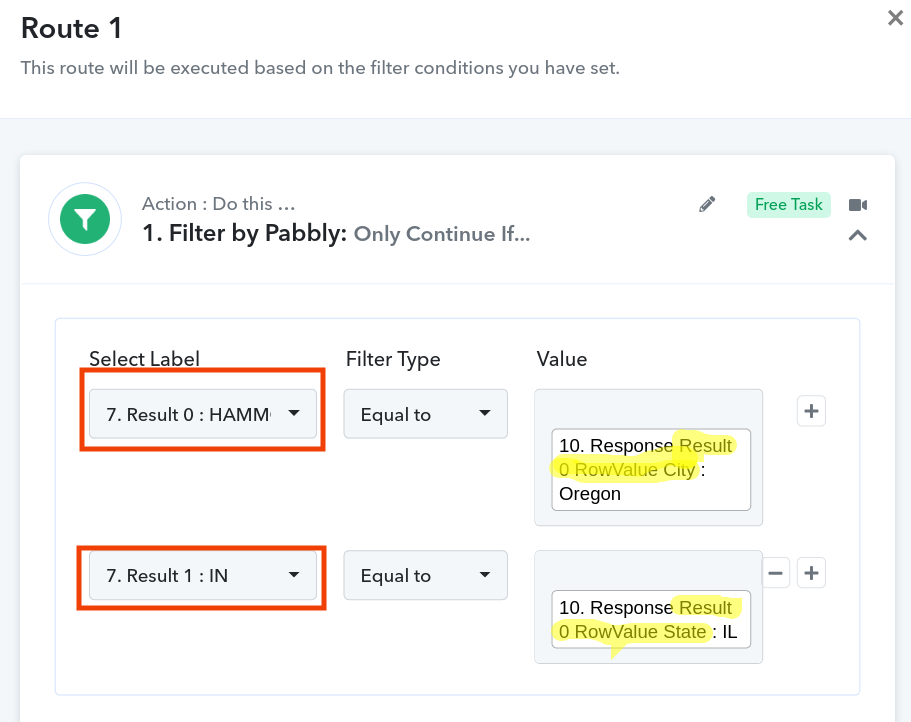Click Action : Do this text
This screenshot has height=722, width=911.
click(218, 204)
